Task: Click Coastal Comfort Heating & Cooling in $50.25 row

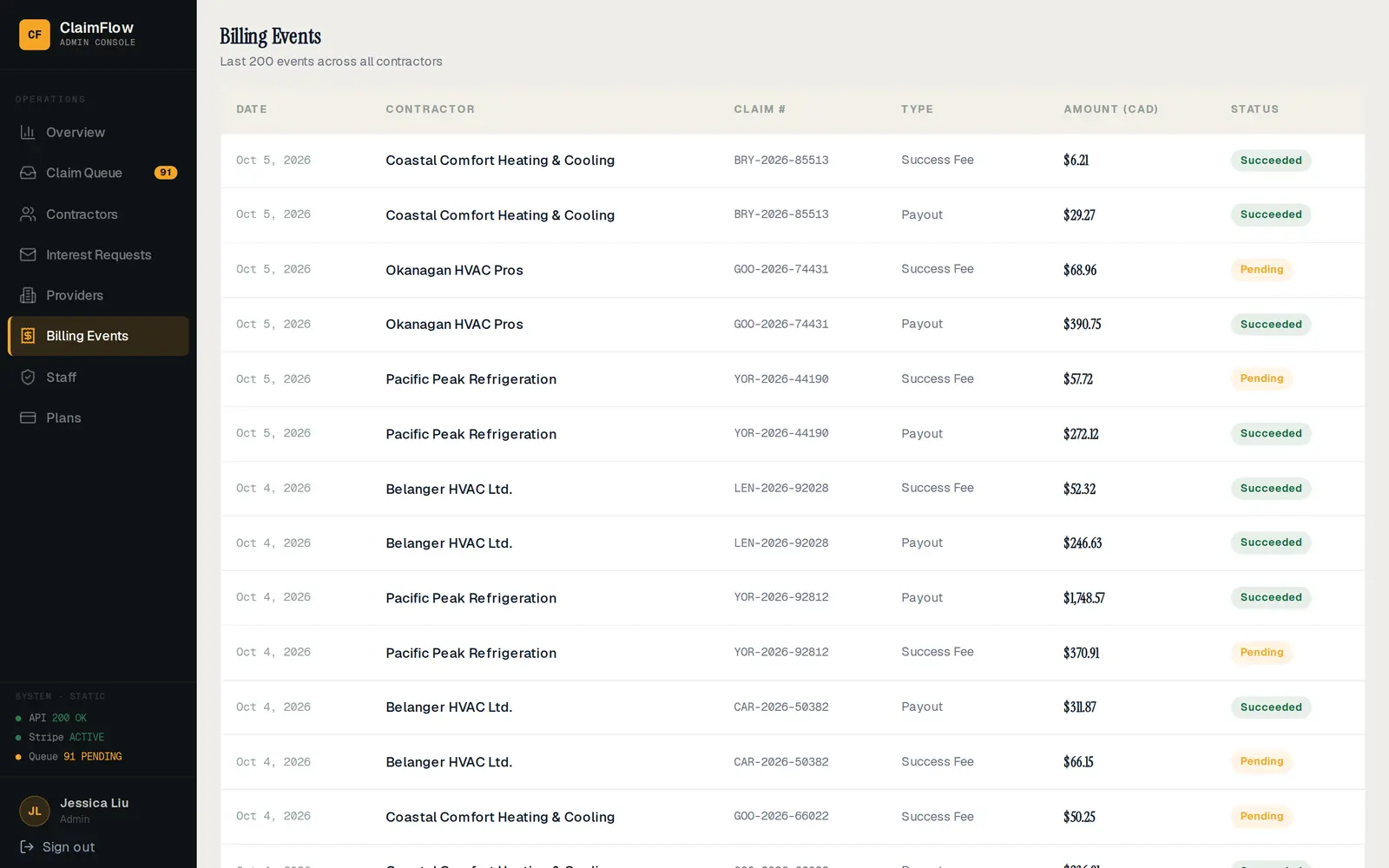Action: click(x=500, y=817)
